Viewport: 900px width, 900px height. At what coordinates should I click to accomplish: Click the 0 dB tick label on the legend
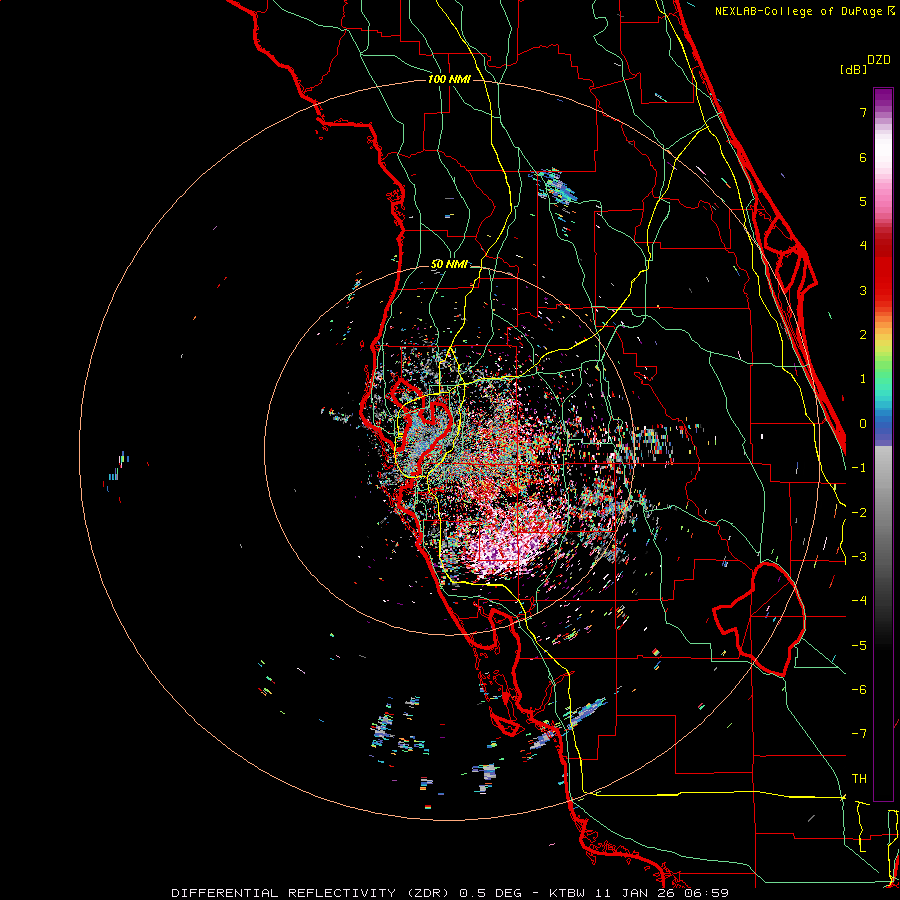[863, 424]
